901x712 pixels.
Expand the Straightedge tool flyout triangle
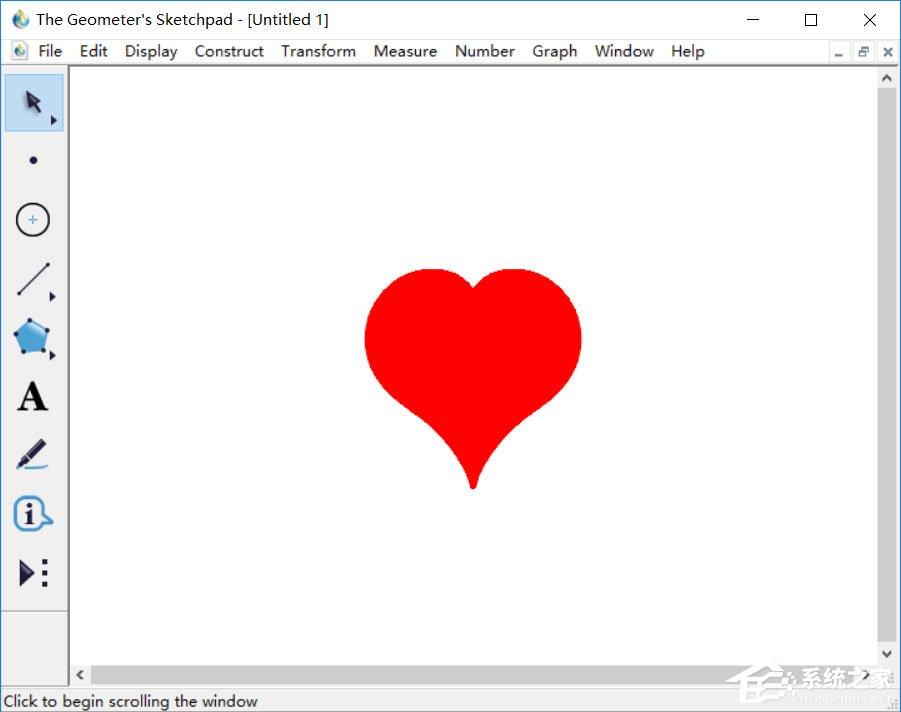(53, 297)
